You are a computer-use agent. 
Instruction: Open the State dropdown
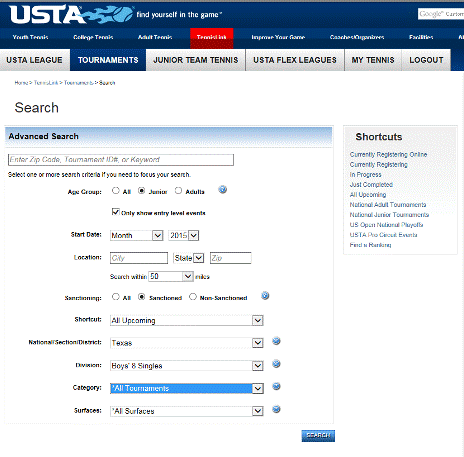[189, 258]
